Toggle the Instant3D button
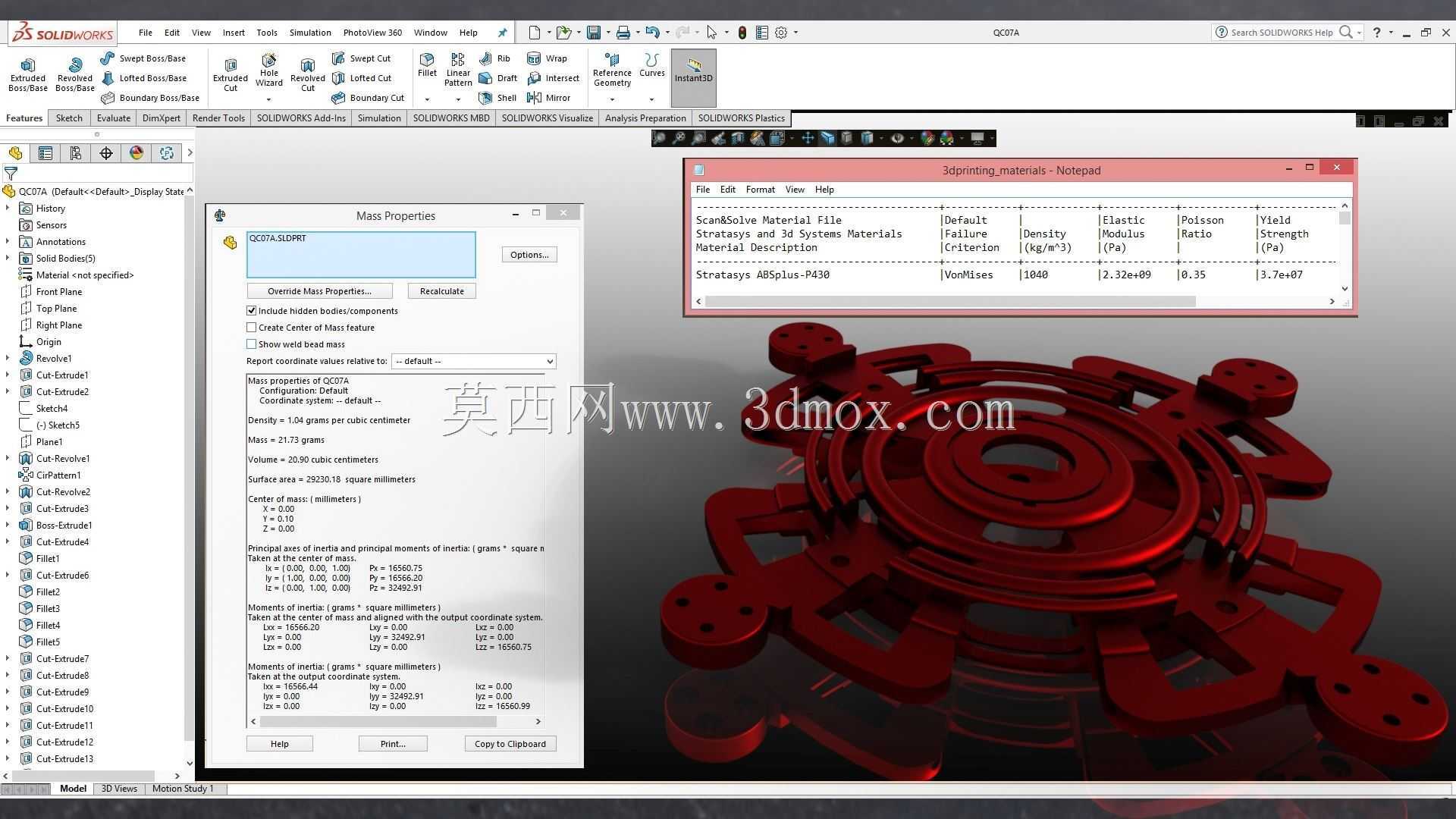 coord(693,77)
